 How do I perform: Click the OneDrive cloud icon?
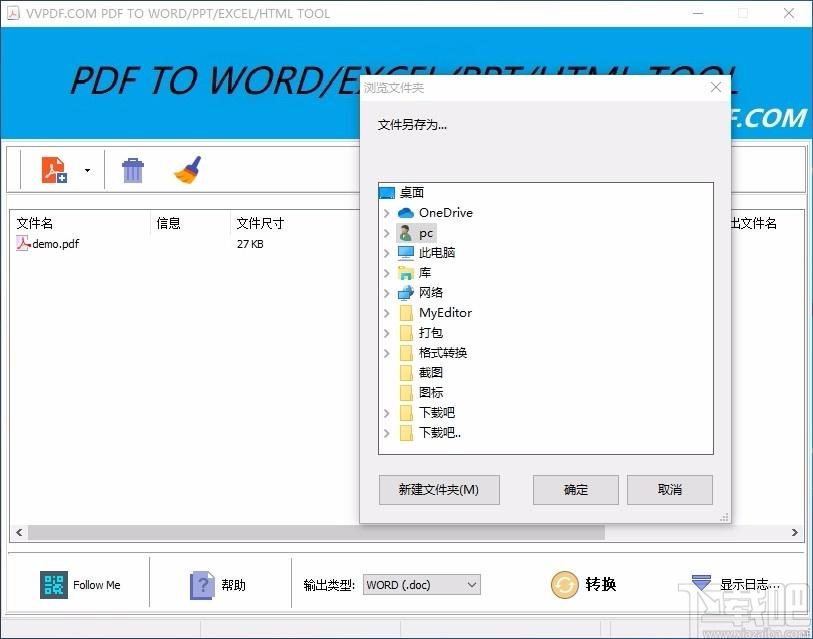(405, 213)
